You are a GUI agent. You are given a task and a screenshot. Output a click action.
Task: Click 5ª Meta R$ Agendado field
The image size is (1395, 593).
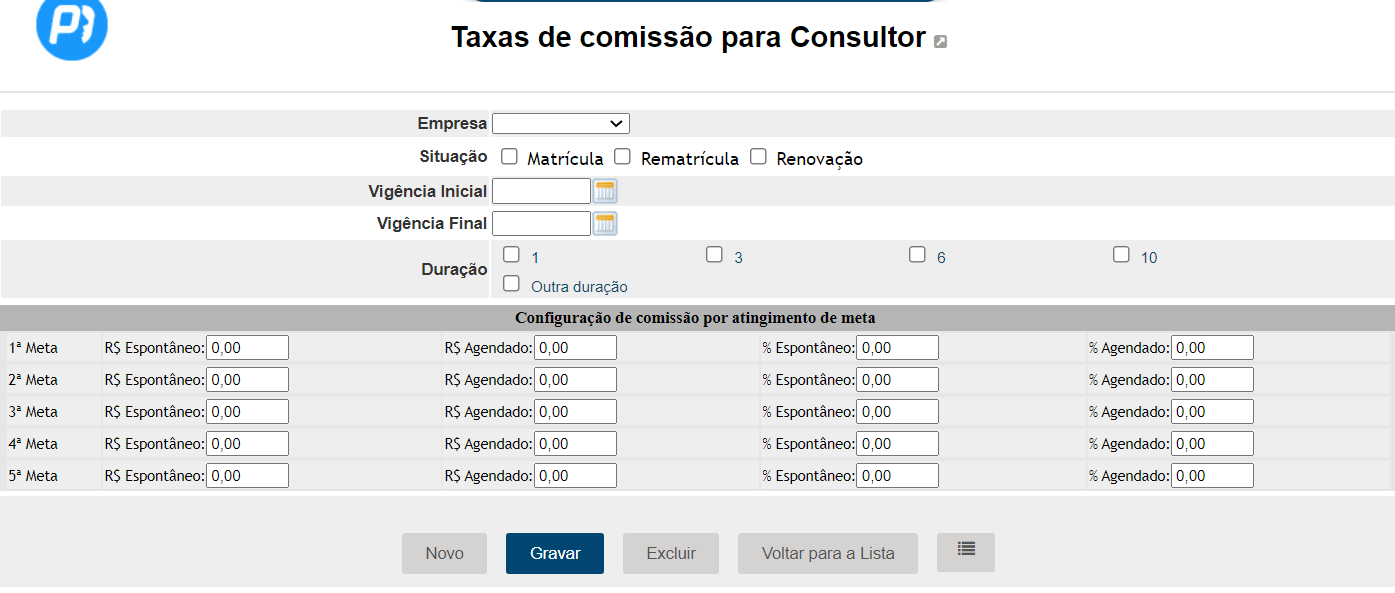[575, 476]
